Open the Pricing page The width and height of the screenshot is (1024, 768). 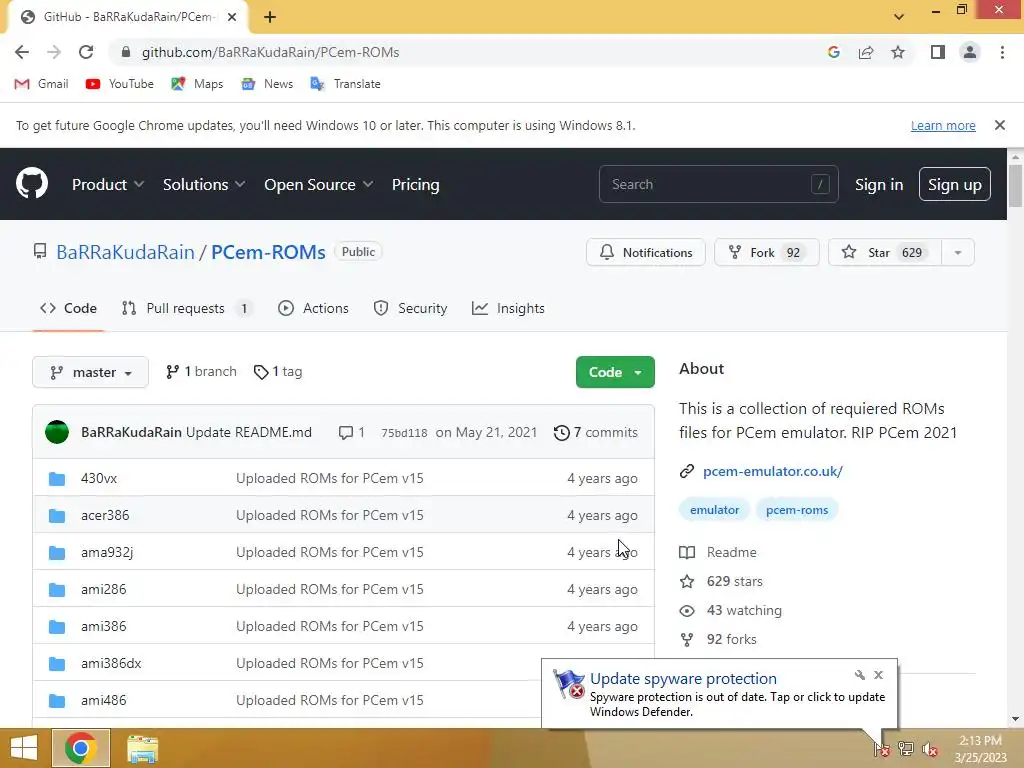point(415,185)
